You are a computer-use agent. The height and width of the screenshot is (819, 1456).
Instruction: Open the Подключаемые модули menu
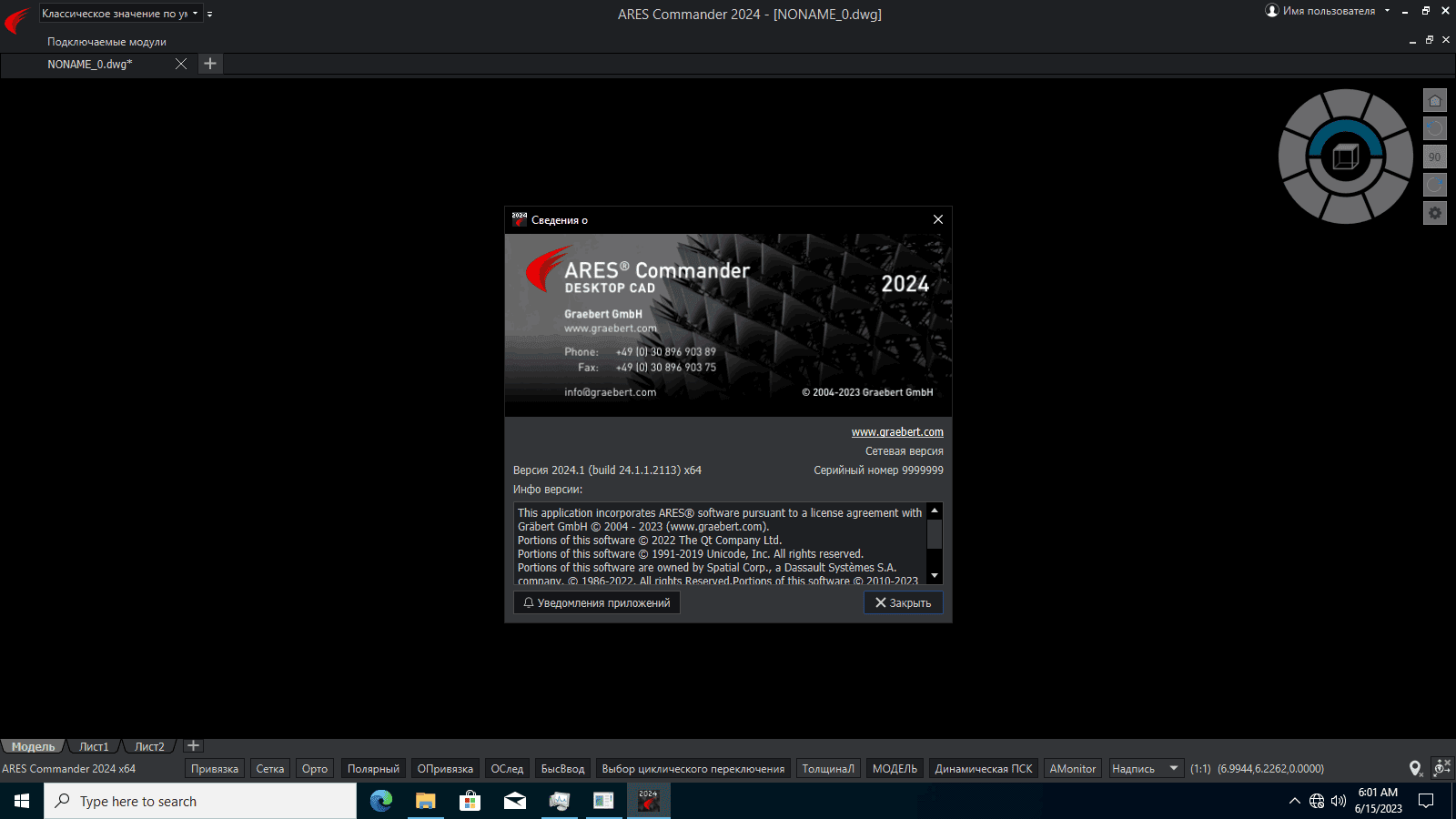[106, 42]
